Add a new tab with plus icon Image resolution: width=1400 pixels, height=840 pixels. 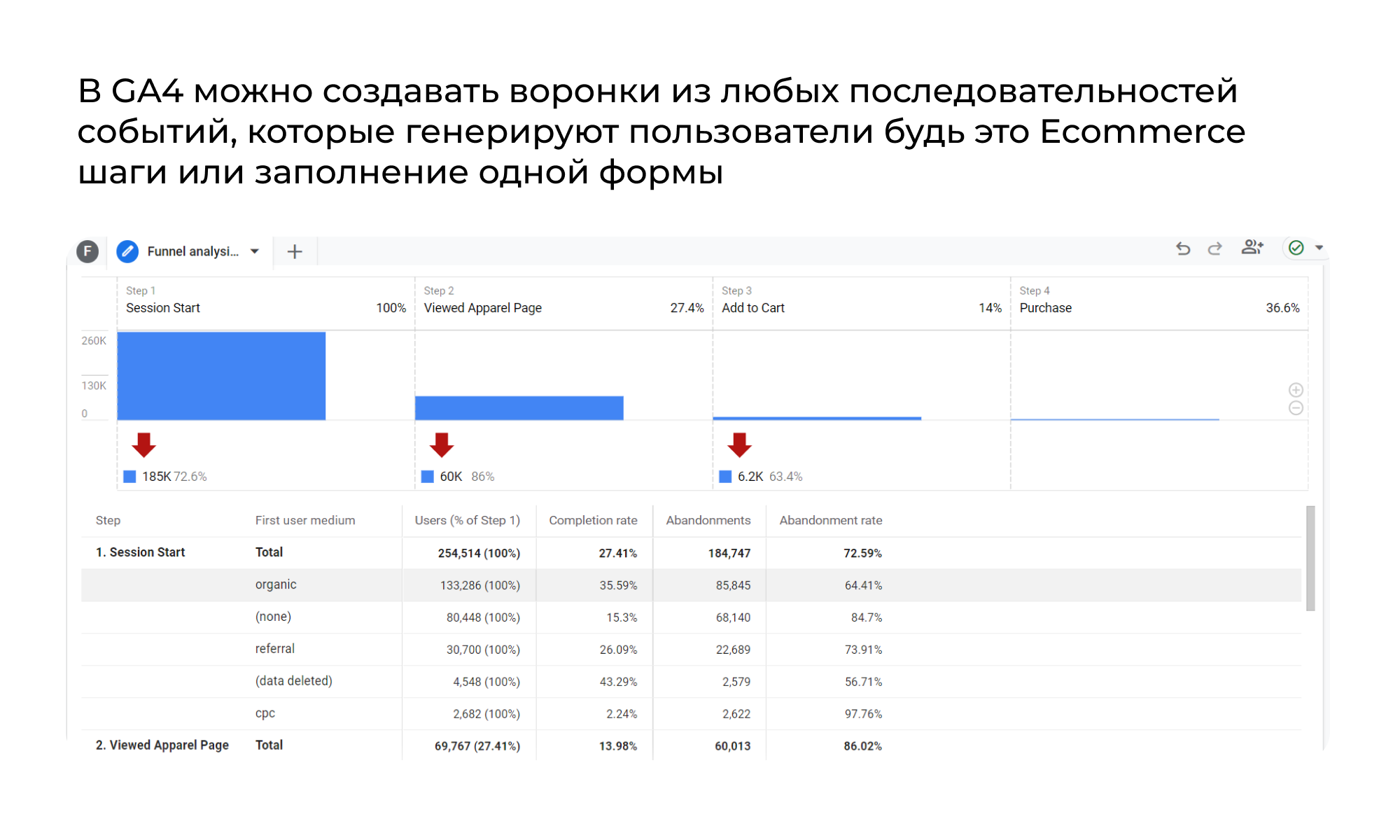pos(295,251)
